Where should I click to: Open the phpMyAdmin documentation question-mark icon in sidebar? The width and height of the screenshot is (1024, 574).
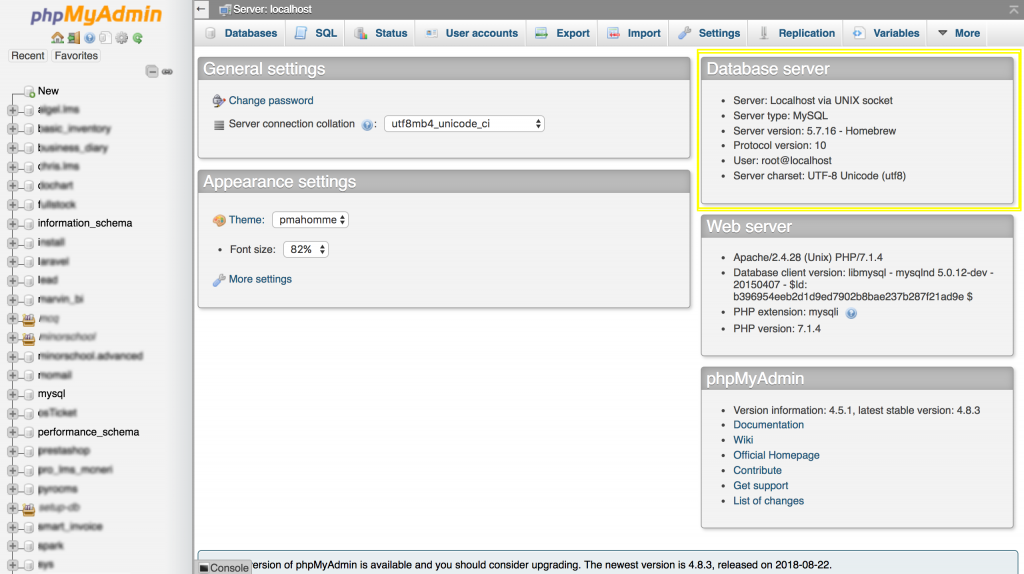pyautogui.click(x=89, y=38)
